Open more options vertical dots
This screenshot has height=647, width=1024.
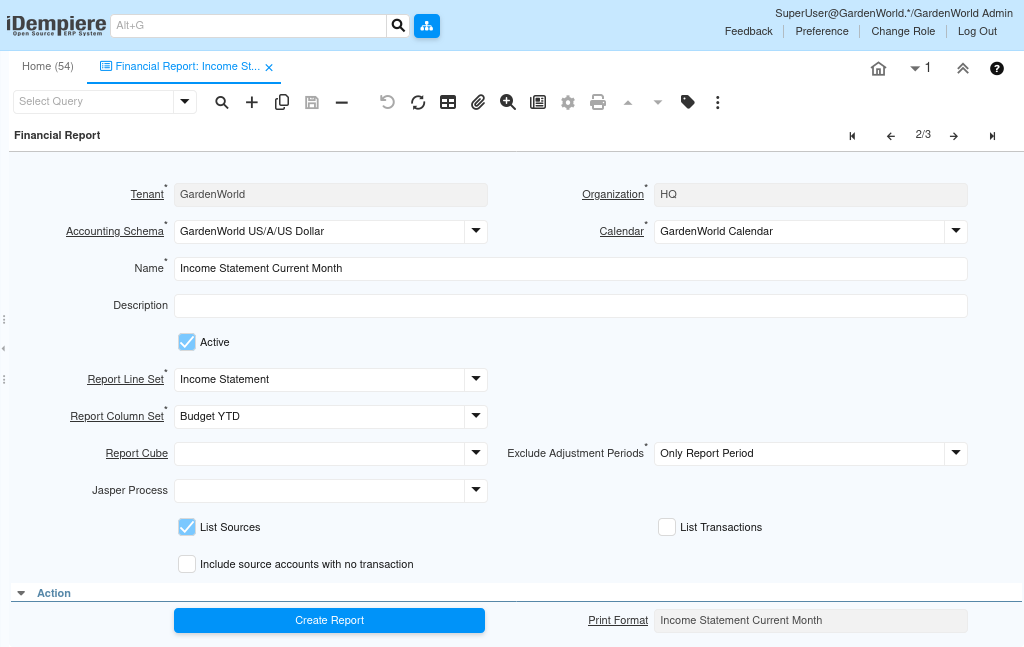pos(718,102)
